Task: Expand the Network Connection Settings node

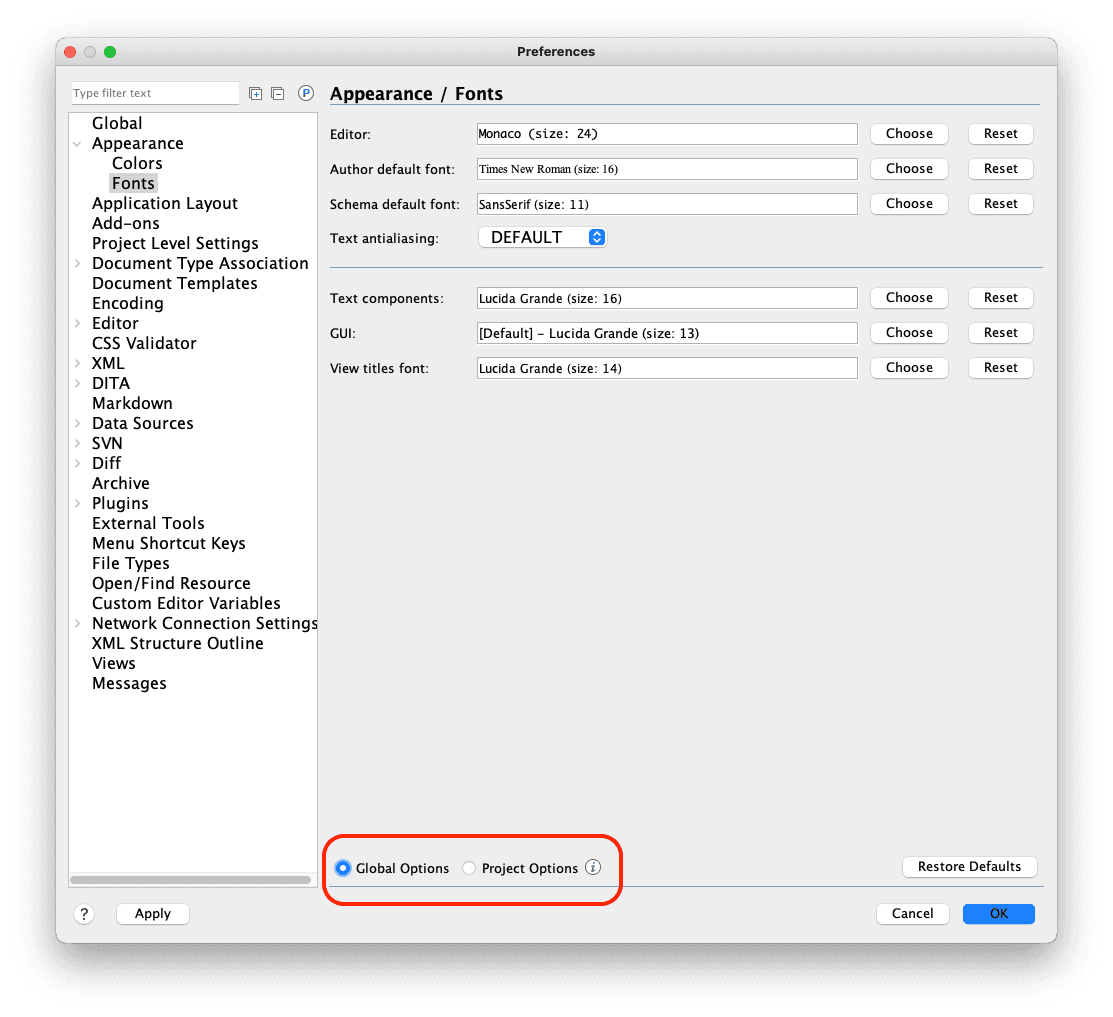Action: [x=78, y=624]
